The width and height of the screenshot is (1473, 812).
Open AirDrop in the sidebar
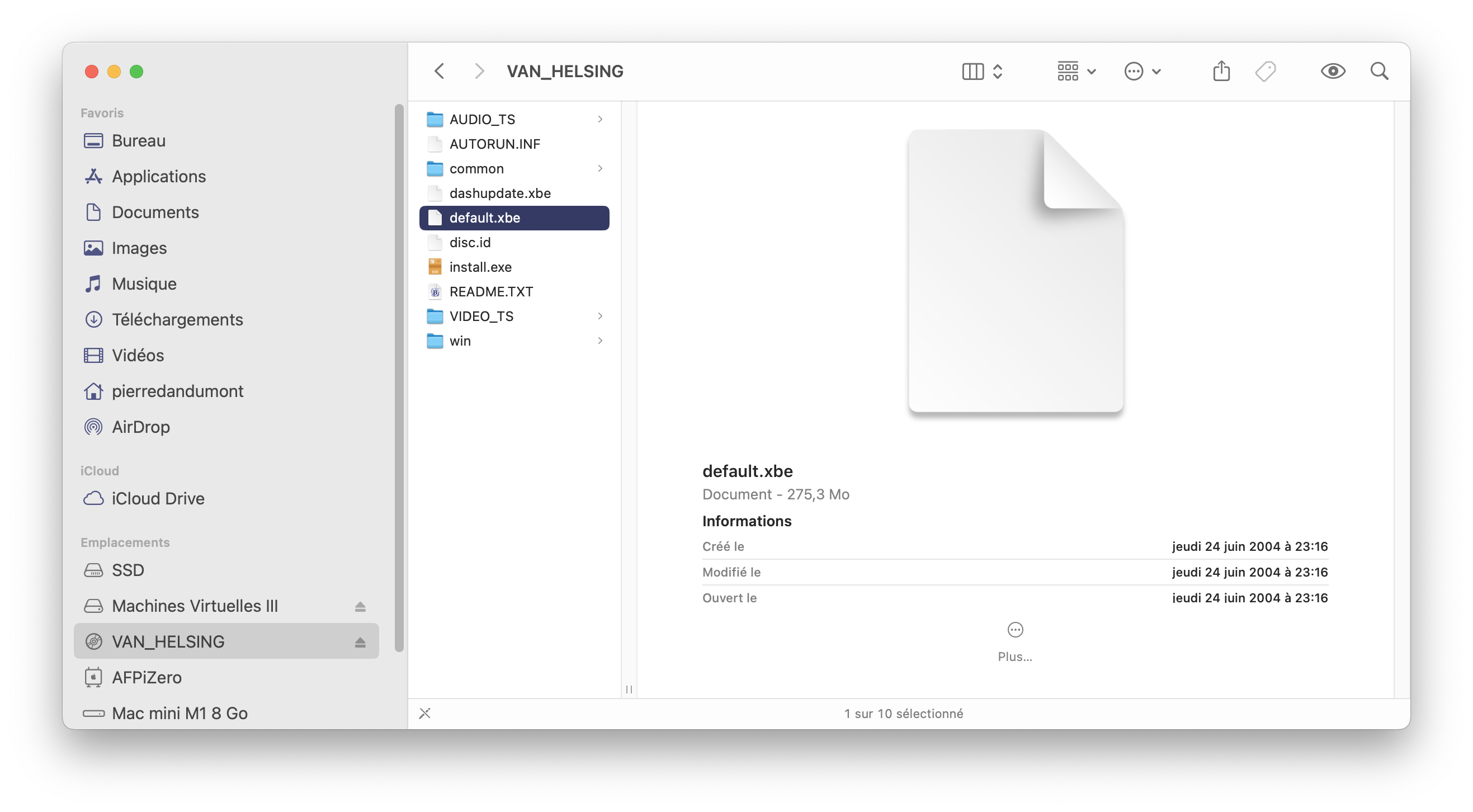(226, 427)
